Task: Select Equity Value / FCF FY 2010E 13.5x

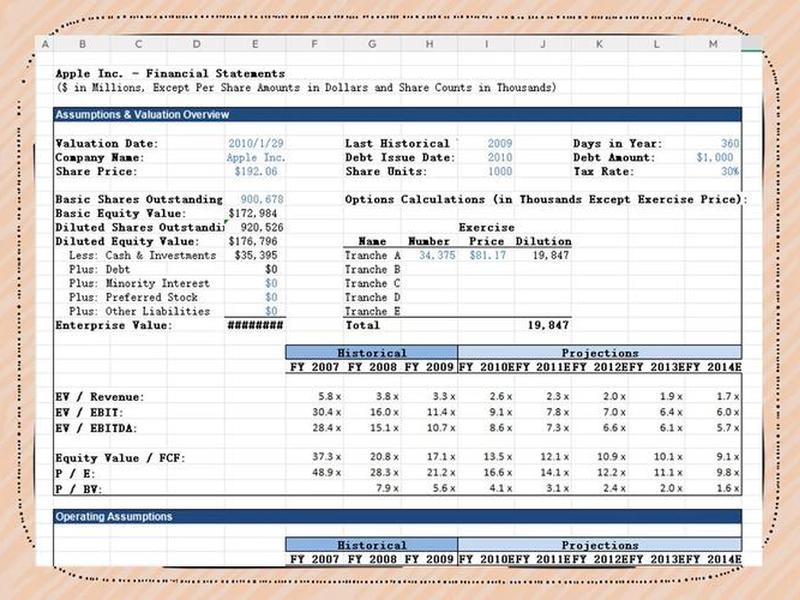Action: pyautogui.click(x=498, y=457)
